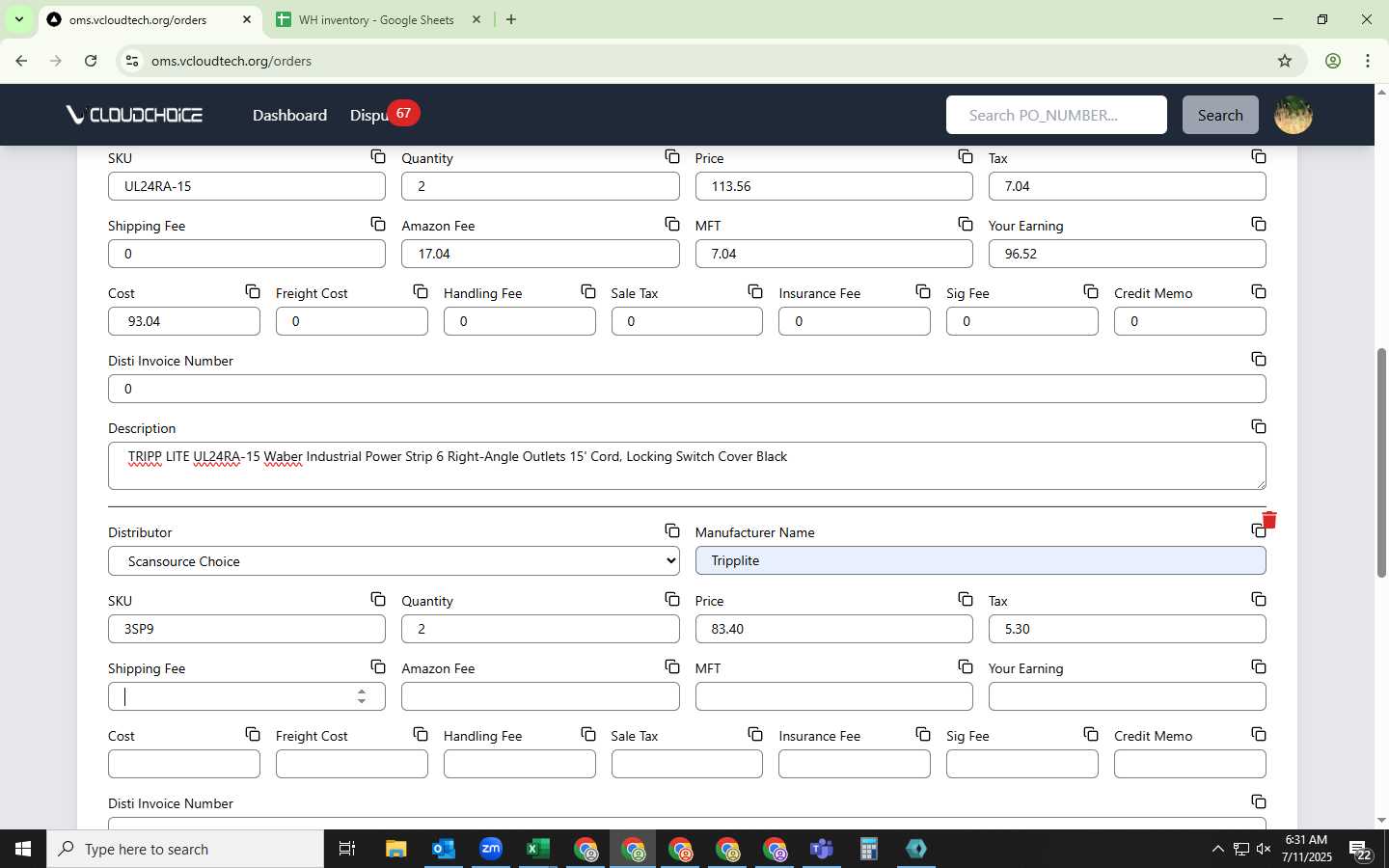The width and height of the screenshot is (1389, 868).
Task: Open Microsoft Teams from the taskbar
Action: [821, 850]
